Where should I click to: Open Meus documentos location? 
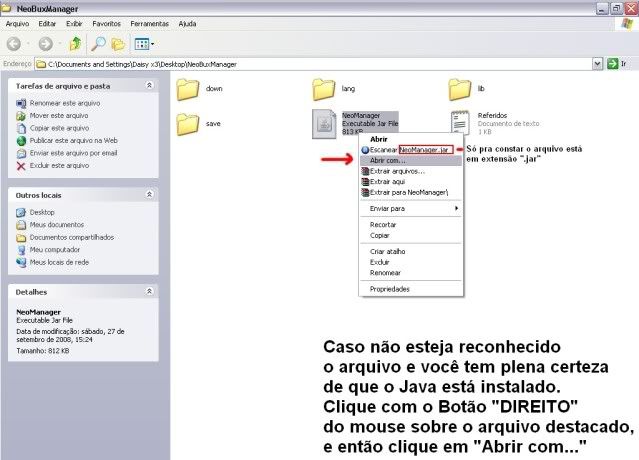coord(57,225)
